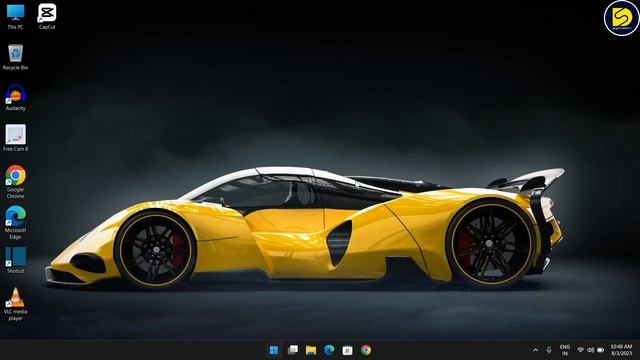This screenshot has height=360, width=640.
Task: Open the ENG IN language switcher
Action: point(565,350)
